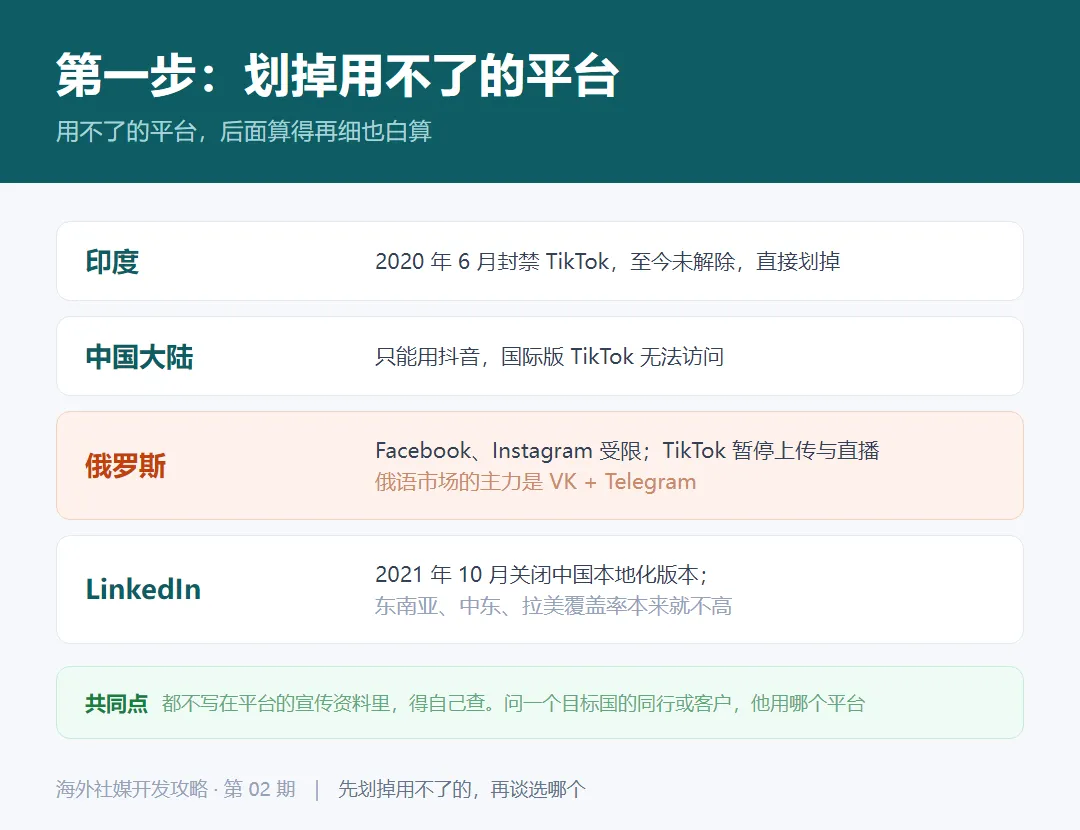Select the text 2021 年 10 月关闭中国本地化版本
1080x830 pixels.
click(x=537, y=574)
